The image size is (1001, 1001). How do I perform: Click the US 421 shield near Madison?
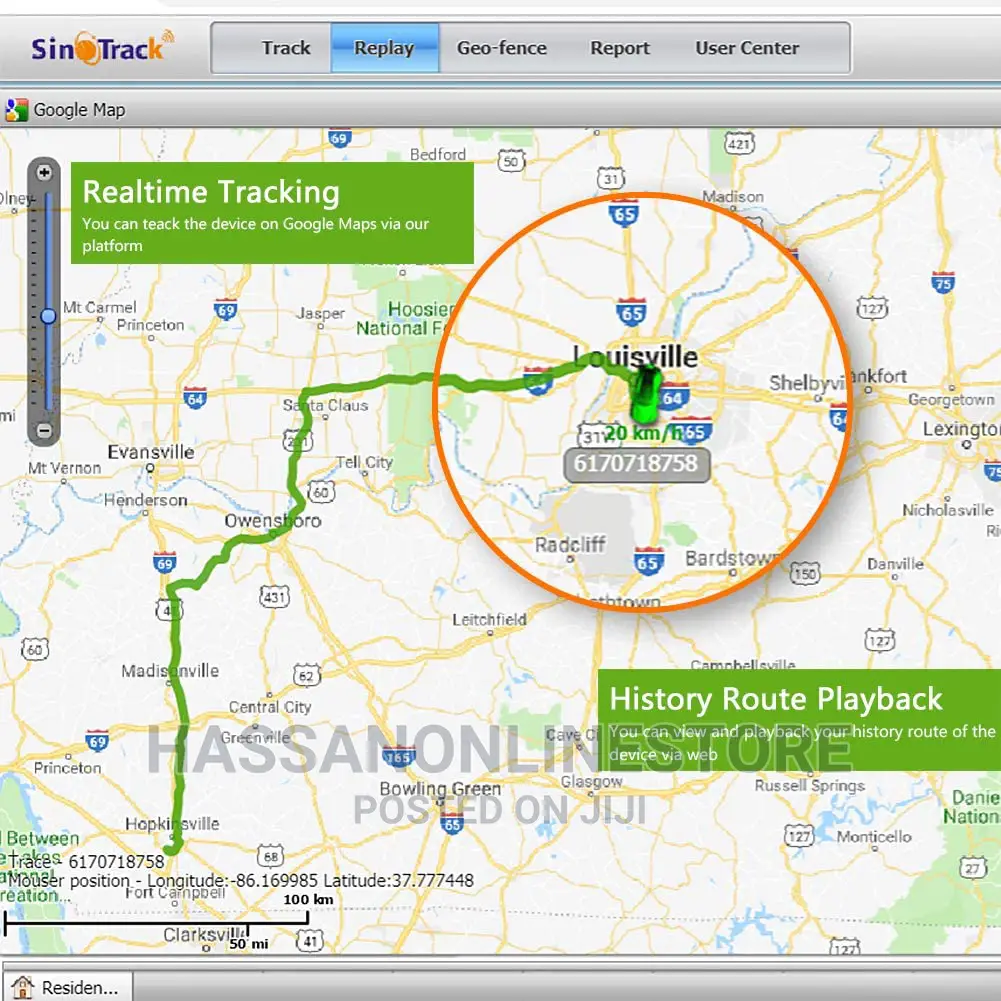(x=739, y=144)
